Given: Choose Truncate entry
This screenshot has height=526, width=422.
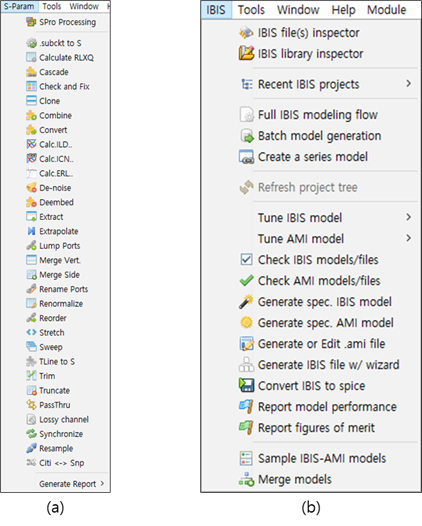Looking at the screenshot, I should click(55, 390).
